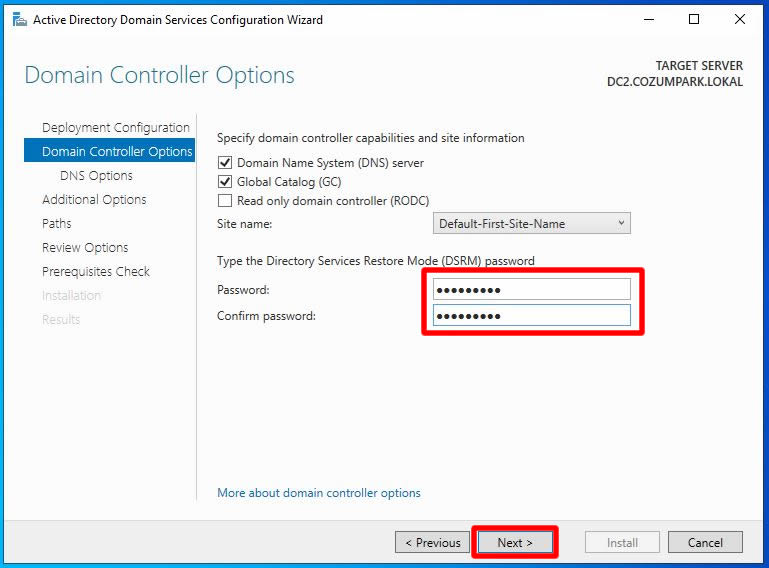This screenshot has width=769, height=568.
Task: Go back with Previous button
Action: [x=432, y=543]
